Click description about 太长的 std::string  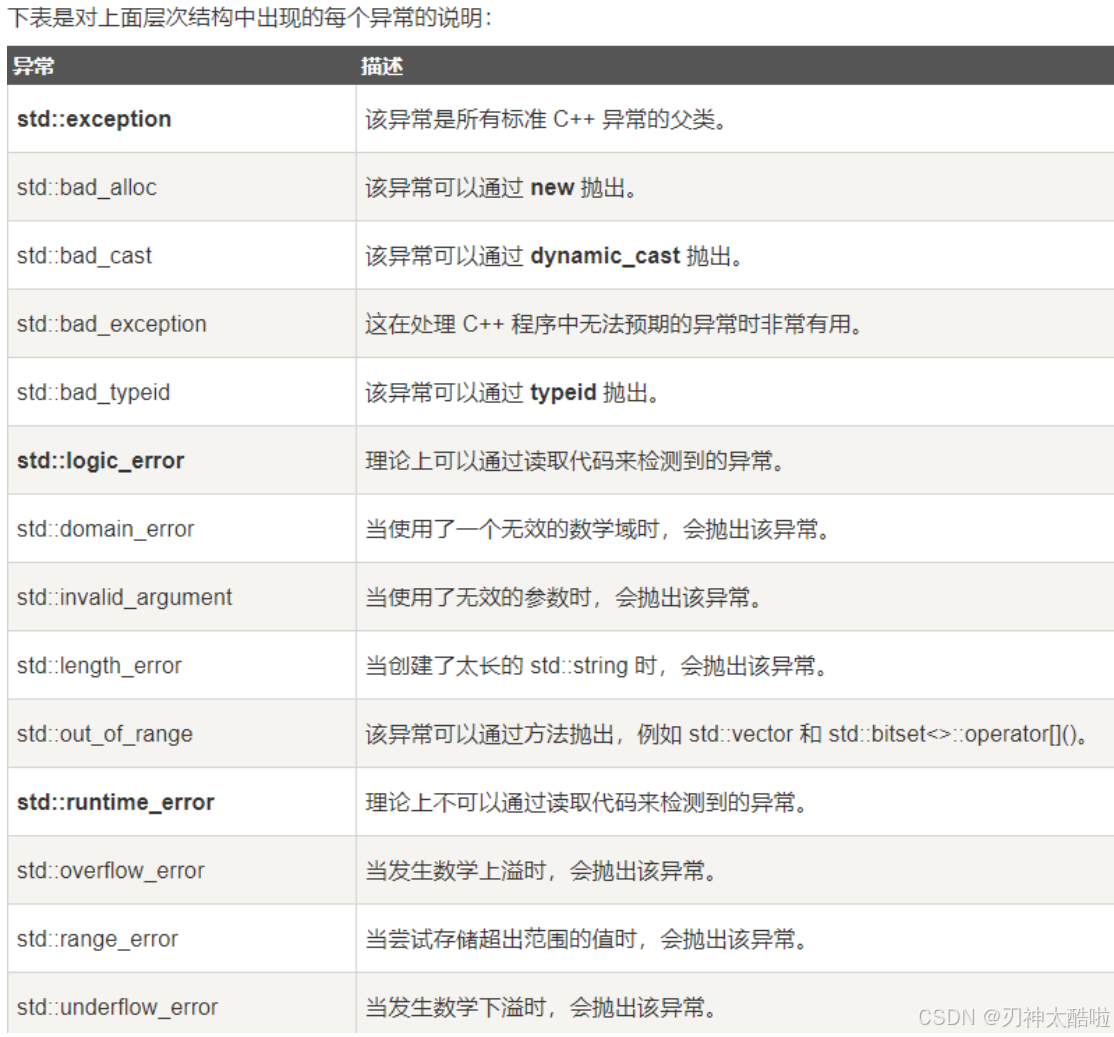pos(596,666)
